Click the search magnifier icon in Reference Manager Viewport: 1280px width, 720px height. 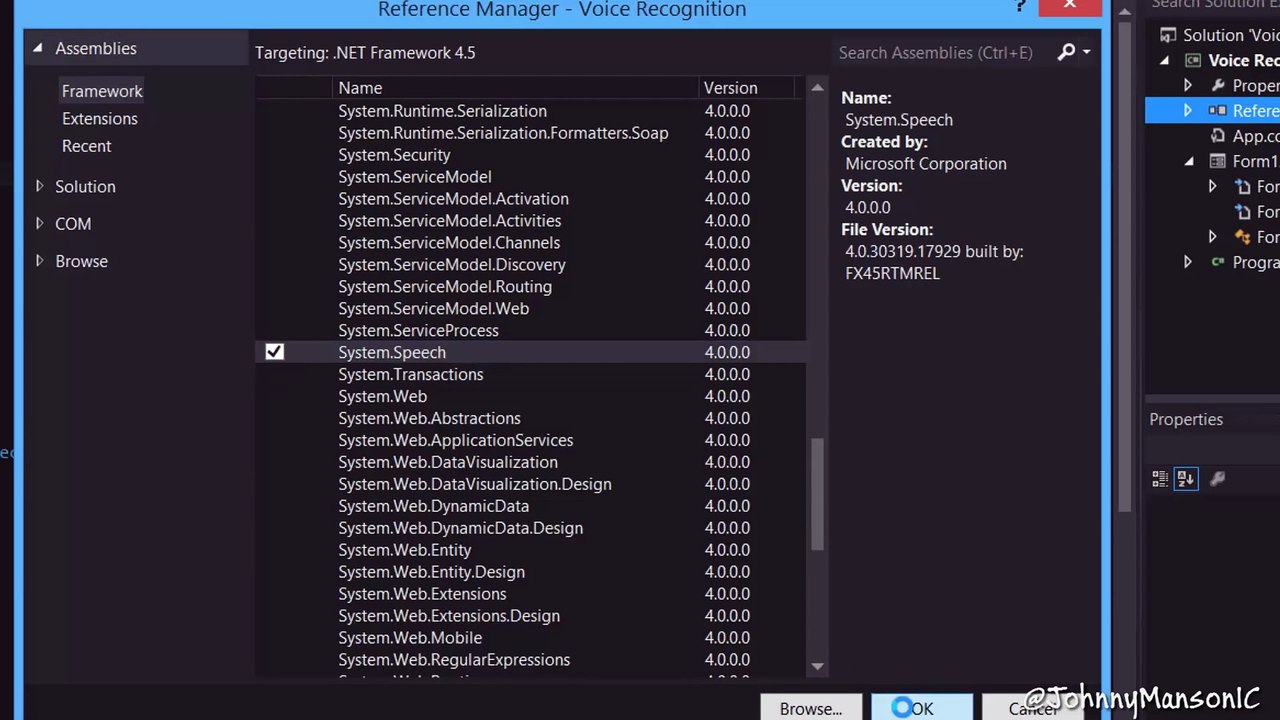coord(1066,52)
